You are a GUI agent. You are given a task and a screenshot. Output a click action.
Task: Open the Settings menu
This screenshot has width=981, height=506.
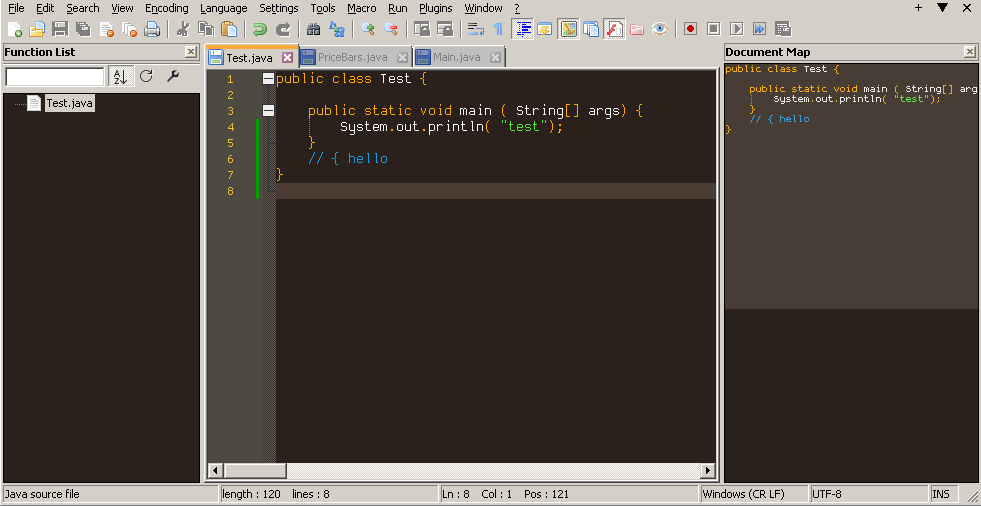tap(278, 8)
